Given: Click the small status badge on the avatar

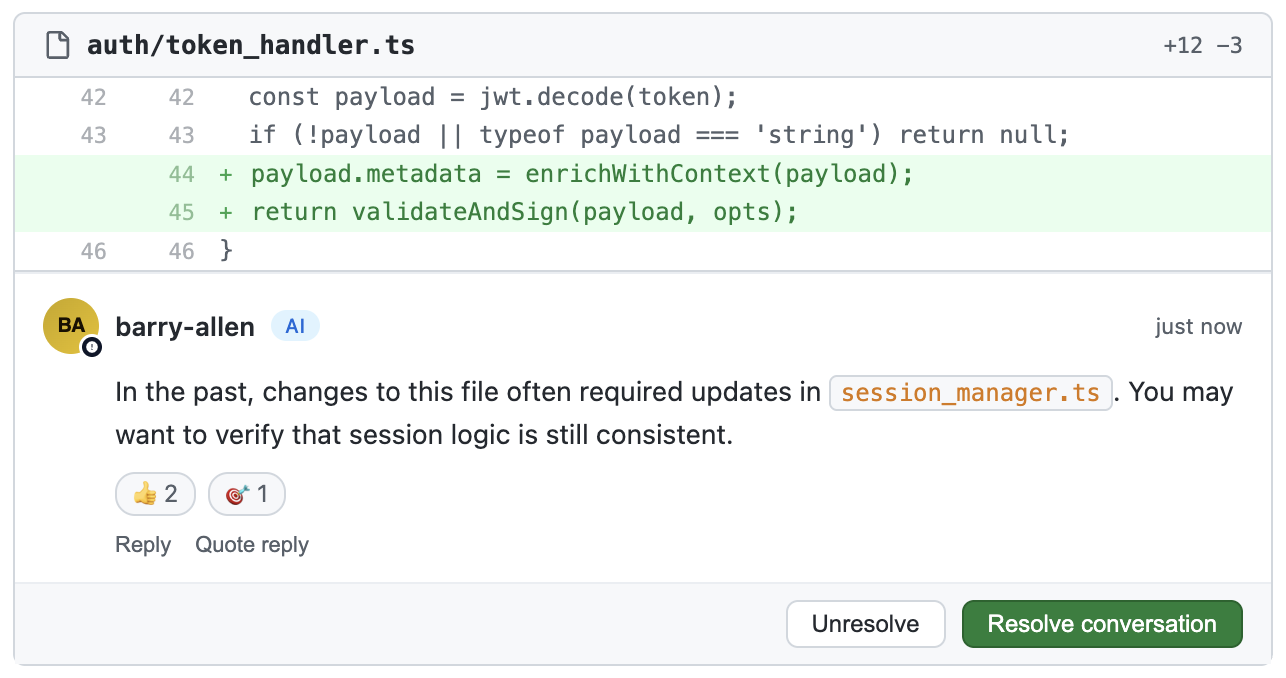Looking at the screenshot, I should (92, 346).
